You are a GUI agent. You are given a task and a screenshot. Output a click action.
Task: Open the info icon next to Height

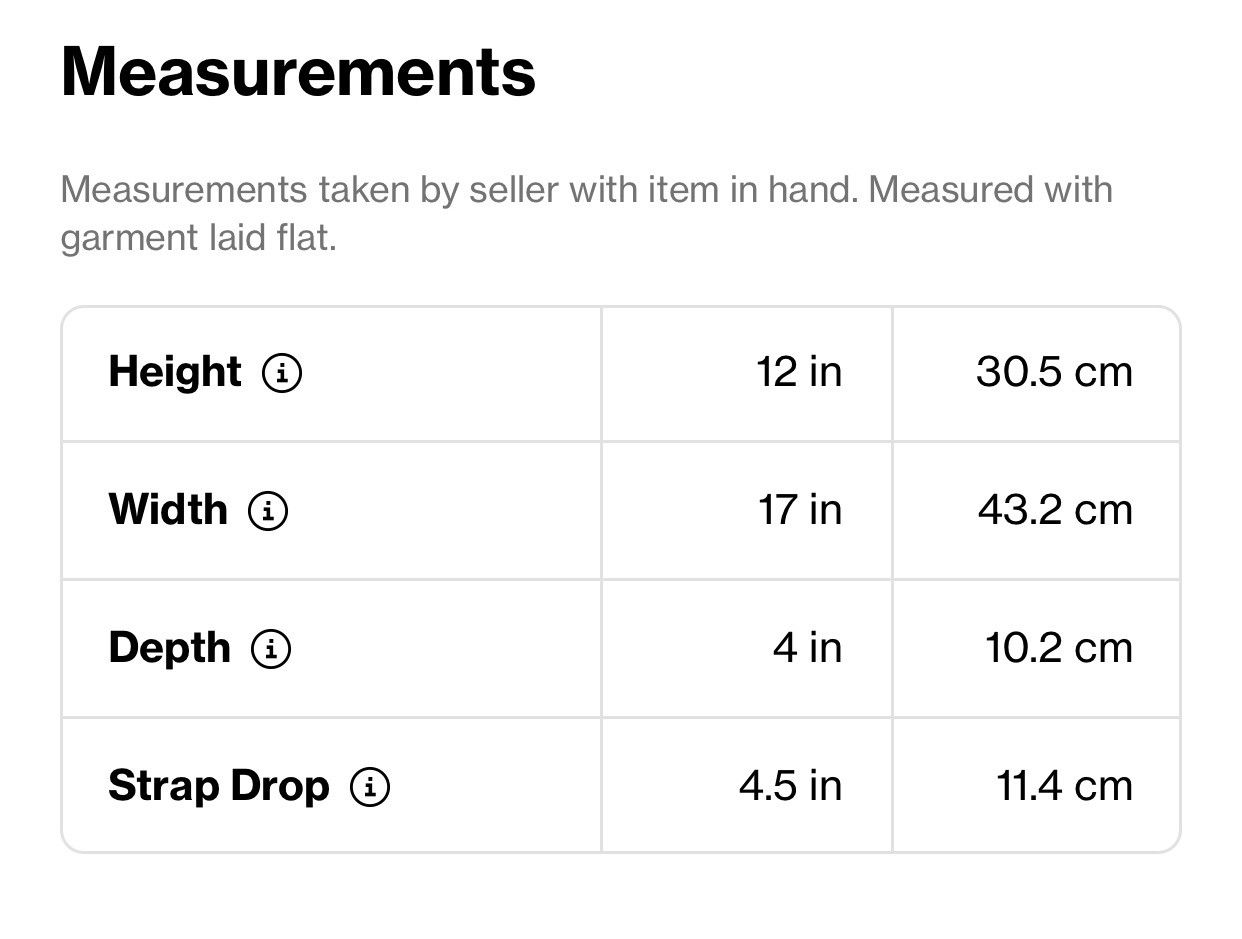click(282, 374)
